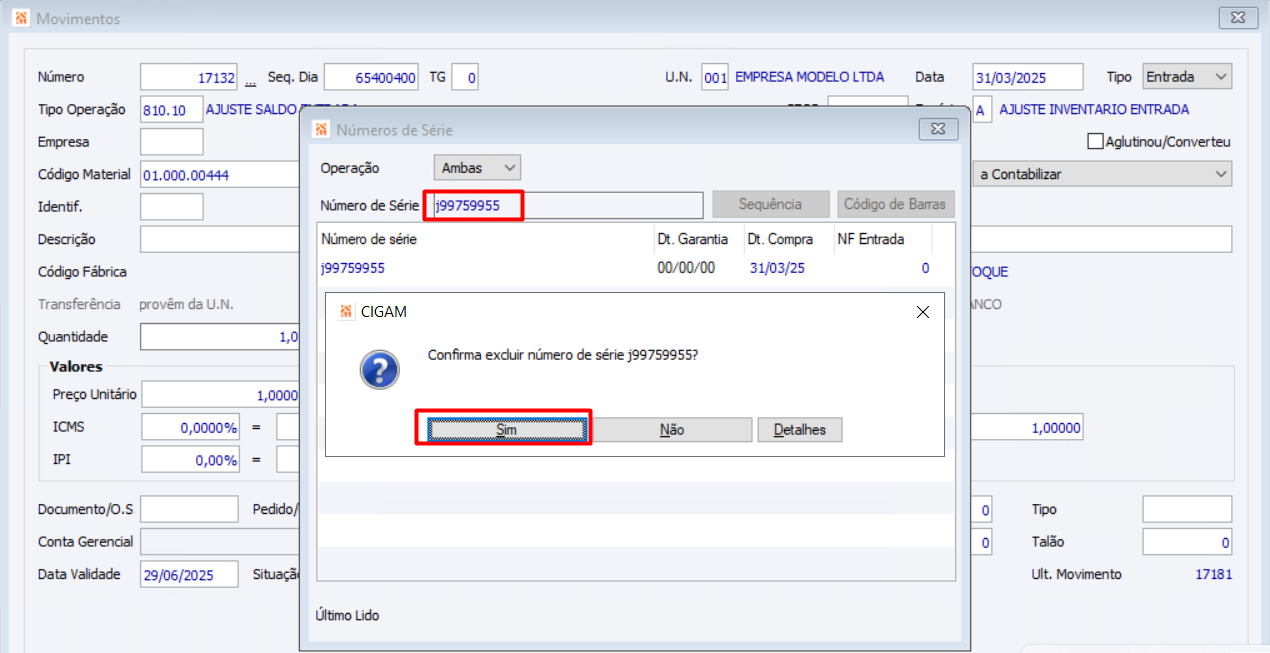Click the Conta Gerencial field
The image size is (1270, 653).
[x=220, y=541]
